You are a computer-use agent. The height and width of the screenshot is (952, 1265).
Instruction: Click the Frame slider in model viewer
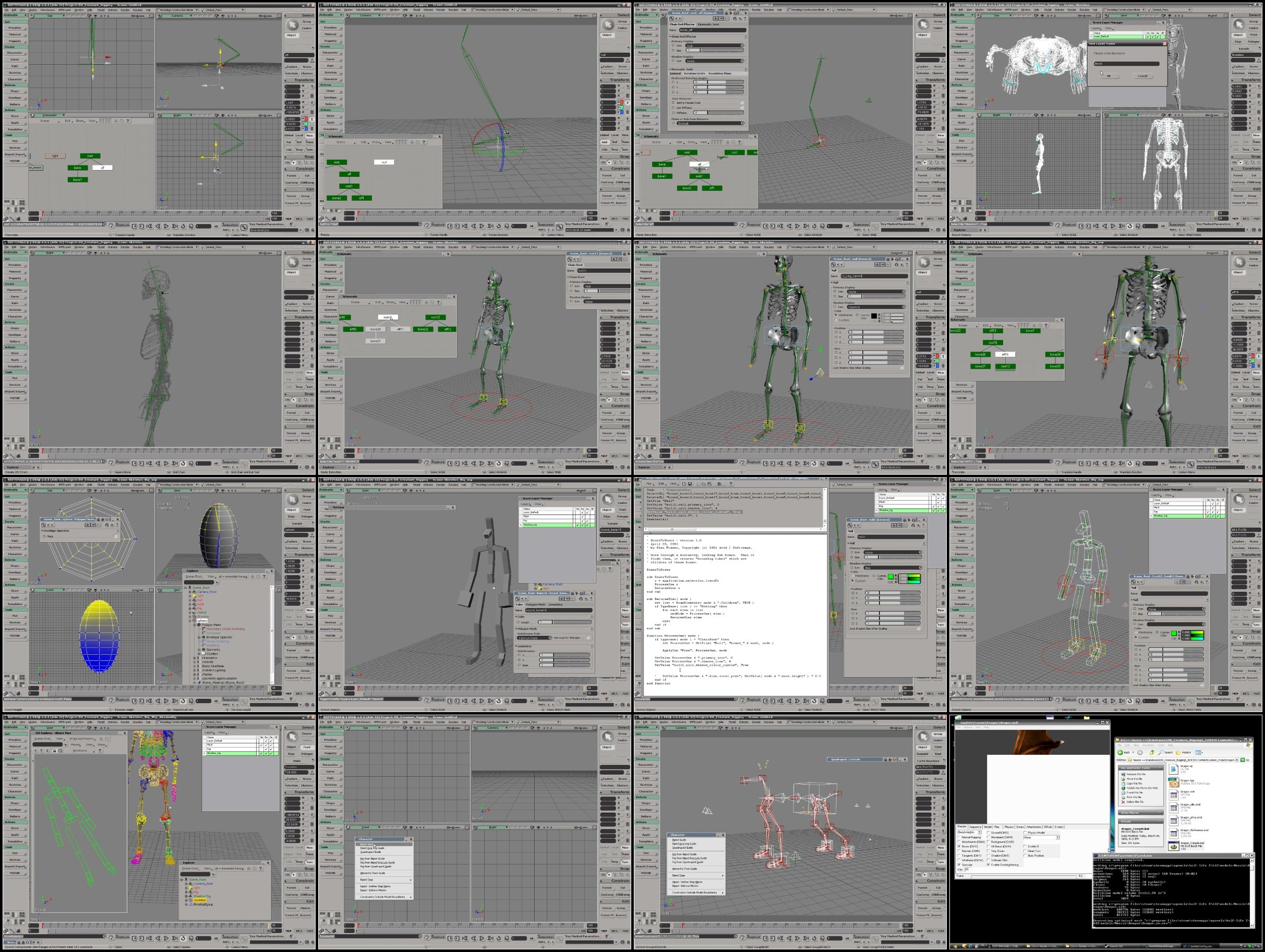pos(1023,876)
